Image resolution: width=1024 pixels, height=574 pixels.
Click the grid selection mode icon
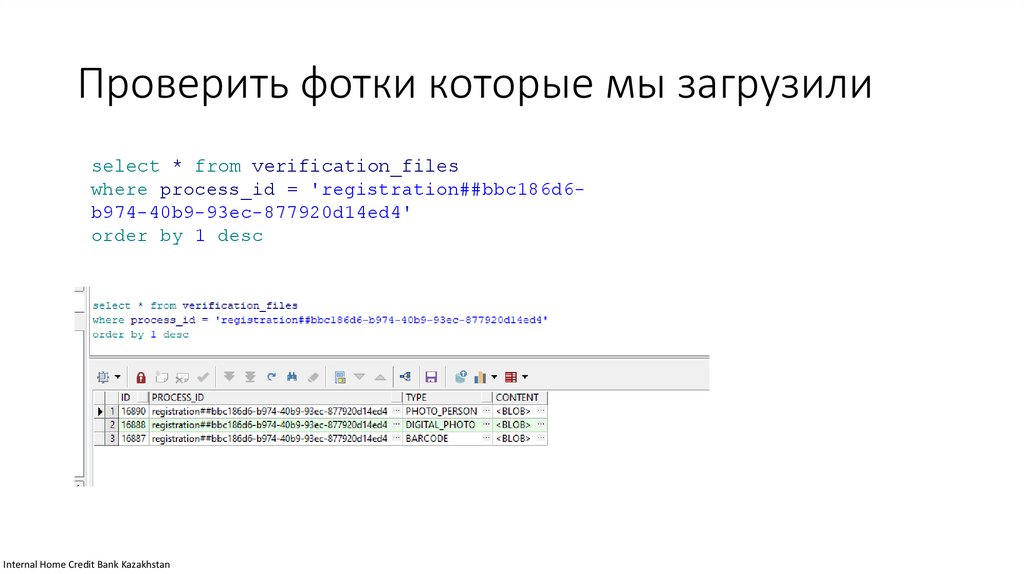tap(103, 377)
